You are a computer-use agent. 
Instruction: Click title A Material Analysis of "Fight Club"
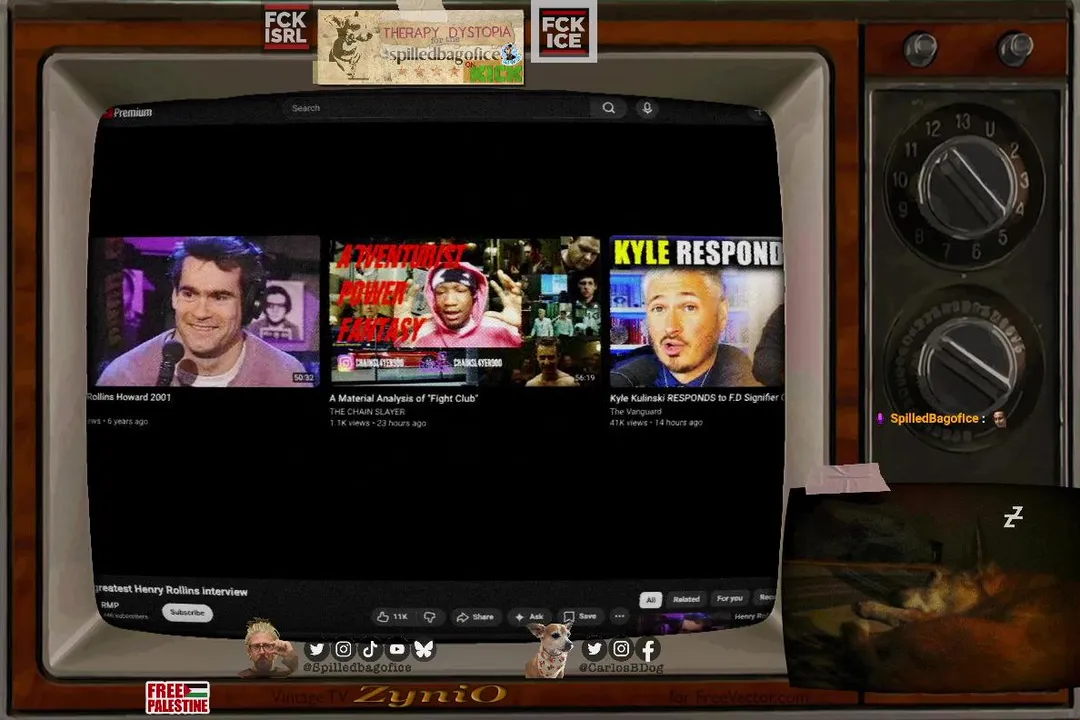pos(404,398)
